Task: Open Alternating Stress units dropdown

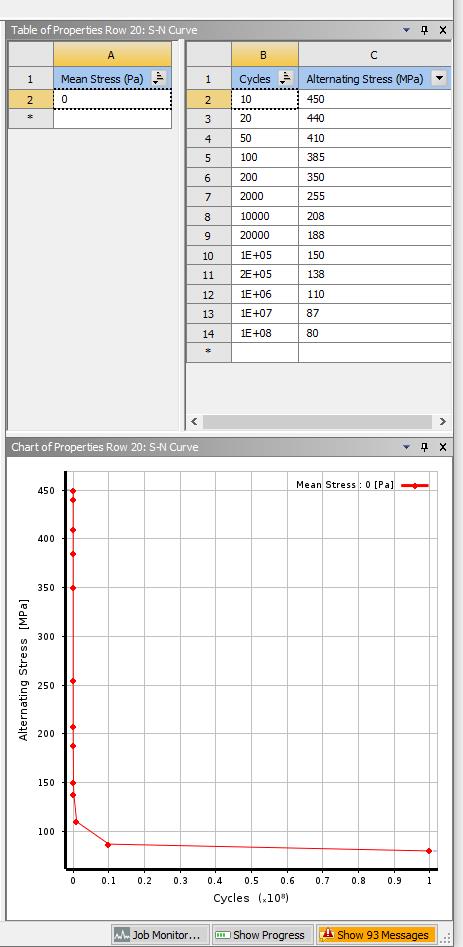Action: 439,79
